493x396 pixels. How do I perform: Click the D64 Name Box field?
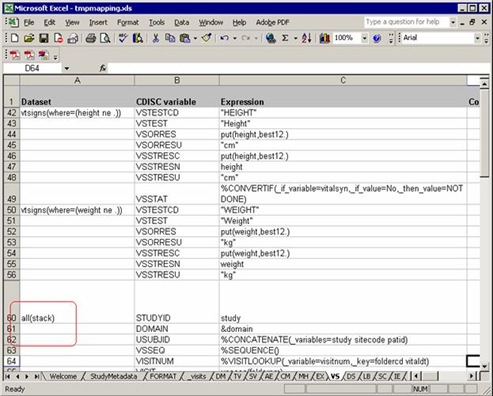pos(32,68)
